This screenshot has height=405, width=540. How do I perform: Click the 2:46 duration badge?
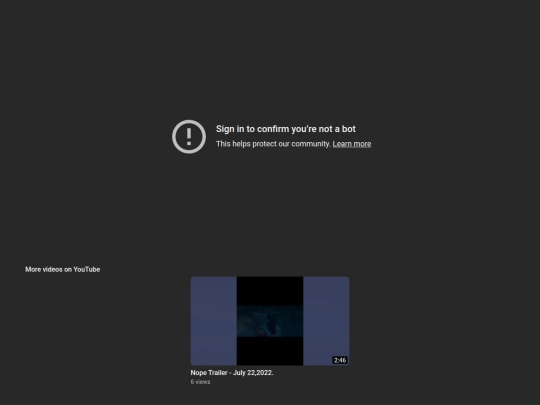pos(340,360)
